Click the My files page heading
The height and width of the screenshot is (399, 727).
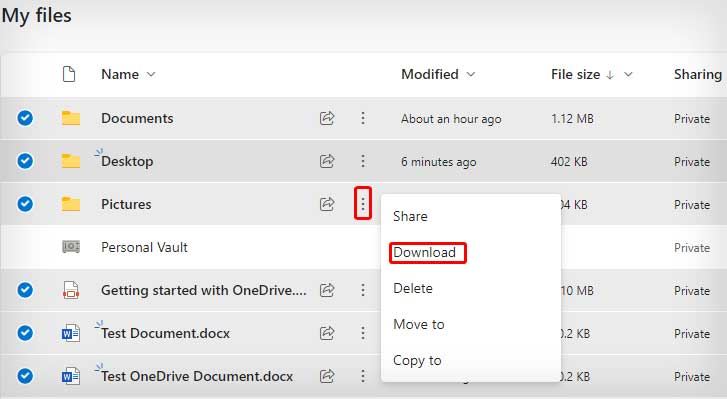(x=36, y=16)
